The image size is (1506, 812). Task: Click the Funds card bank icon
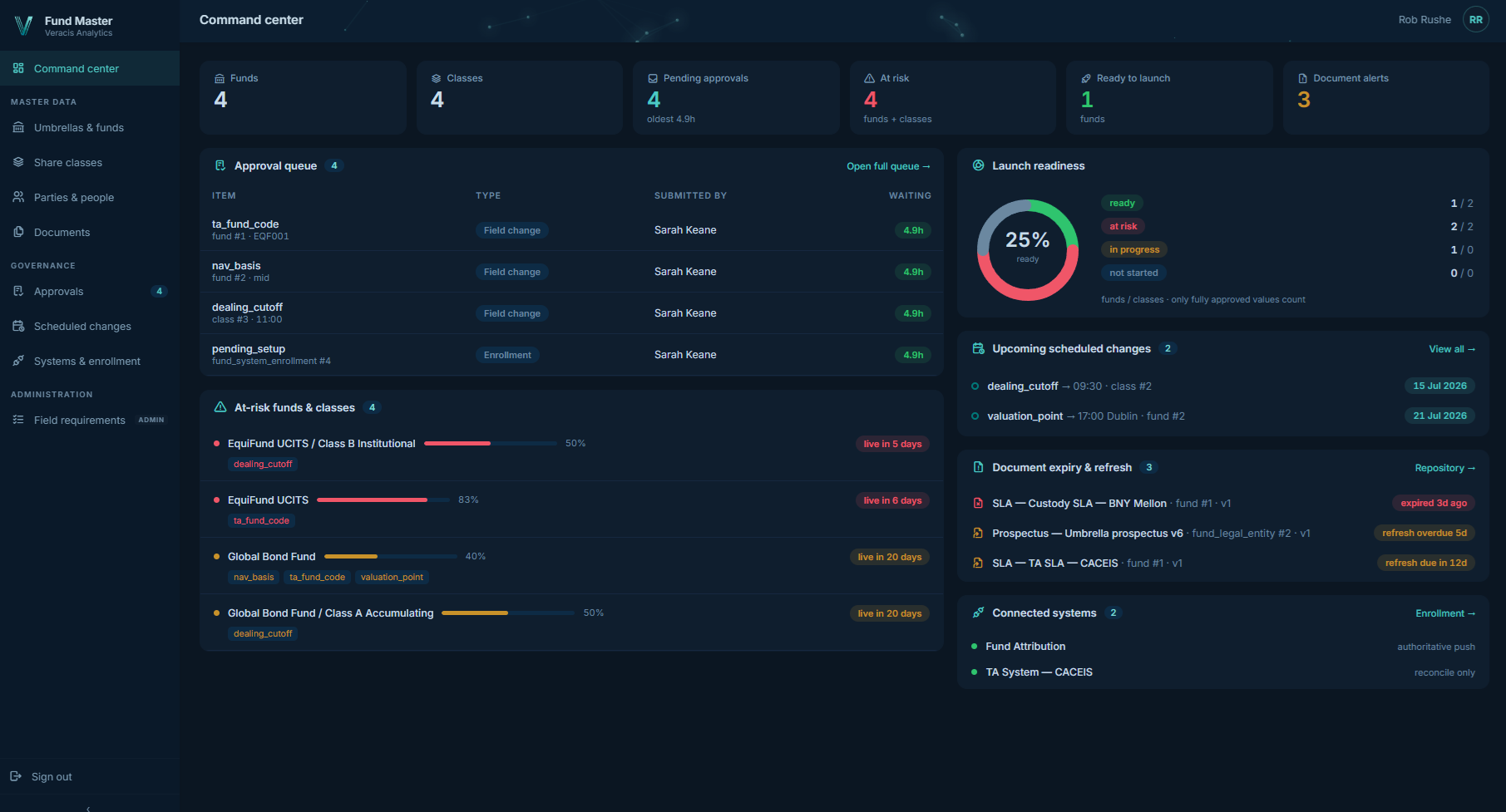[x=220, y=78]
